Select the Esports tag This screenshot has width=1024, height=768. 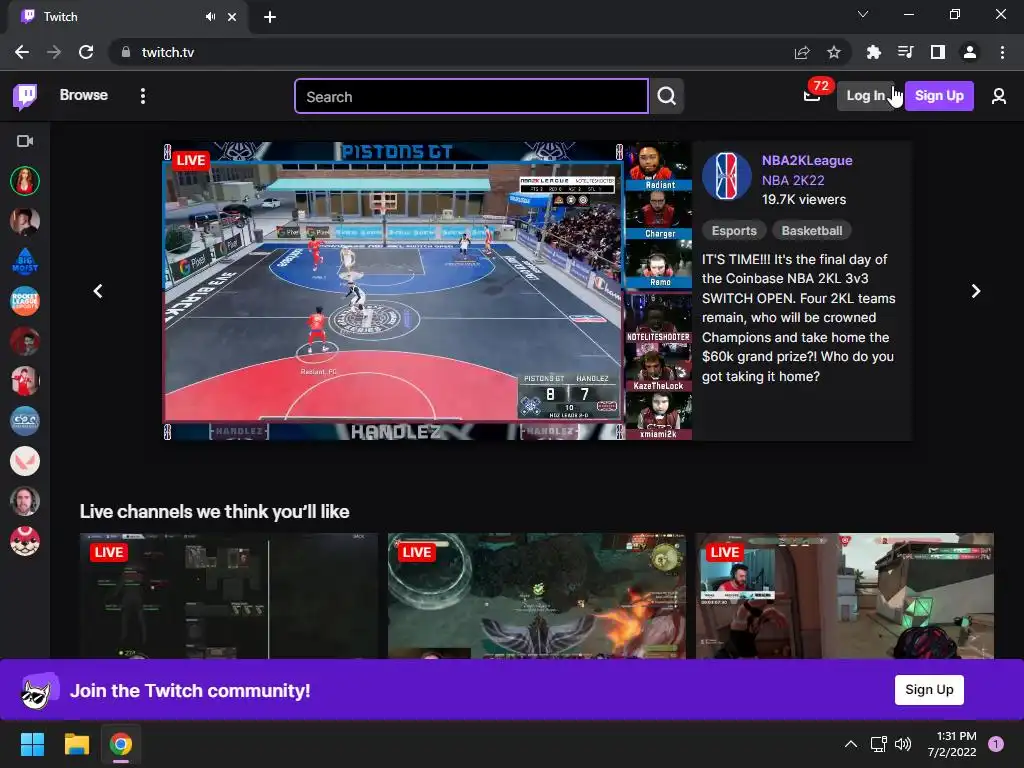pyautogui.click(x=734, y=231)
